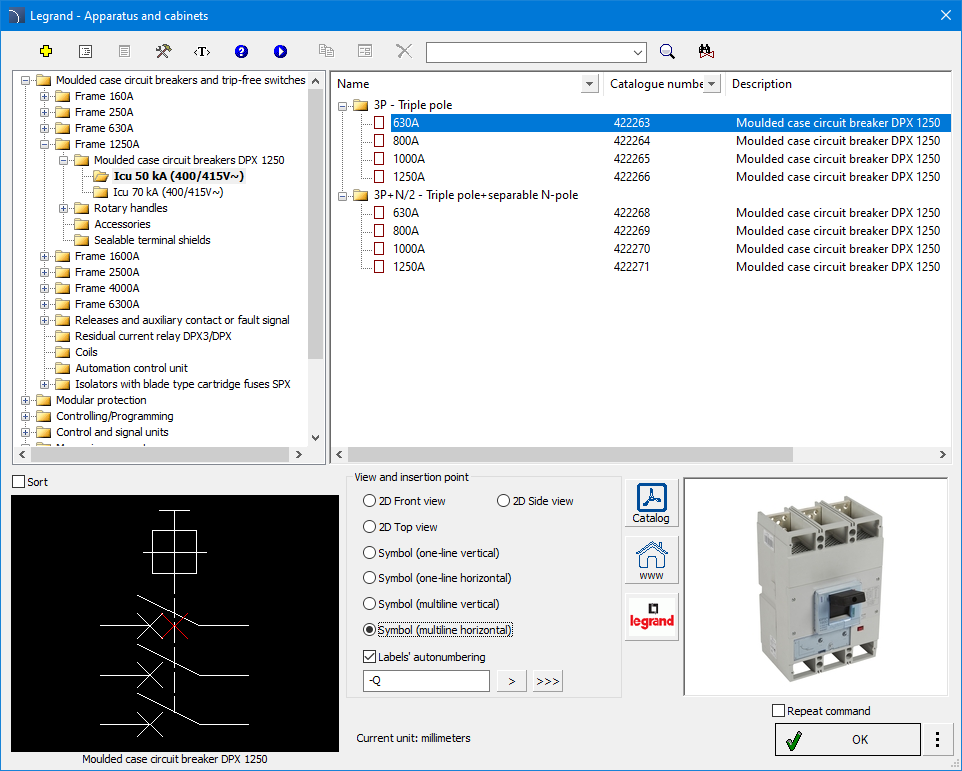
Task: Select 2D Side view radio button
Action: (x=503, y=501)
